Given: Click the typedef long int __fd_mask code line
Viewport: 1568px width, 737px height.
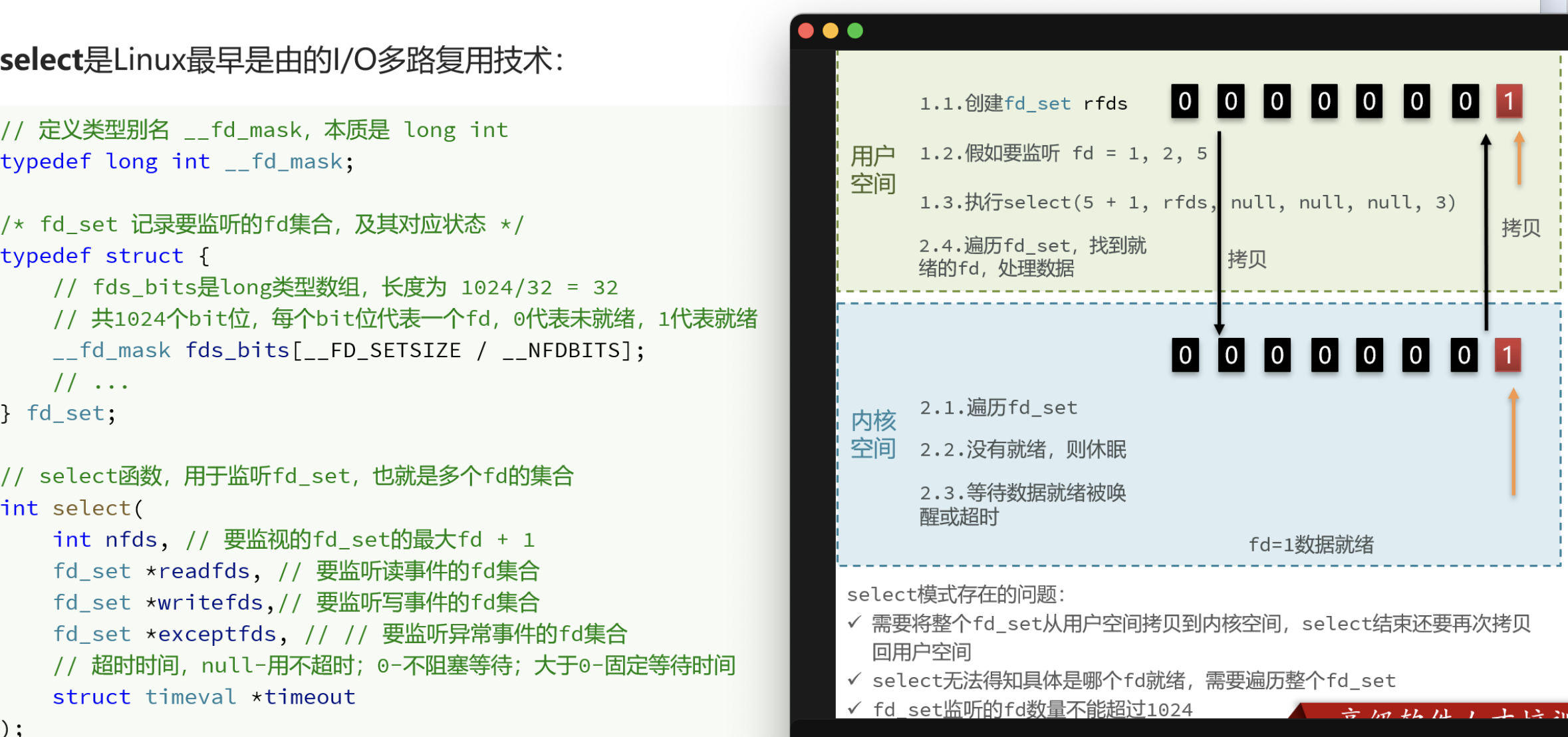Looking at the screenshot, I should pyautogui.click(x=178, y=162).
